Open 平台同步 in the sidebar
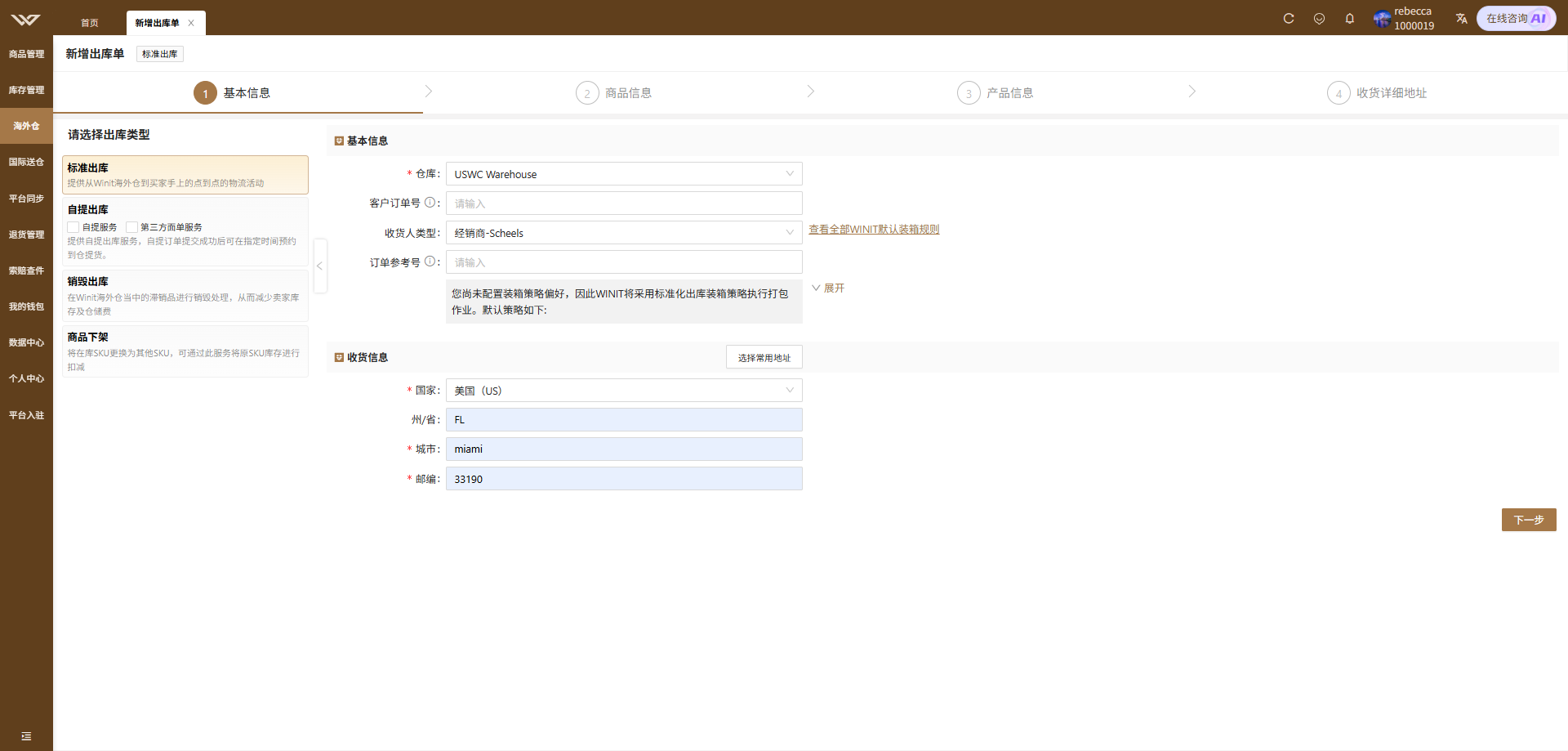The height and width of the screenshot is (751, 1568). point(26,199)
